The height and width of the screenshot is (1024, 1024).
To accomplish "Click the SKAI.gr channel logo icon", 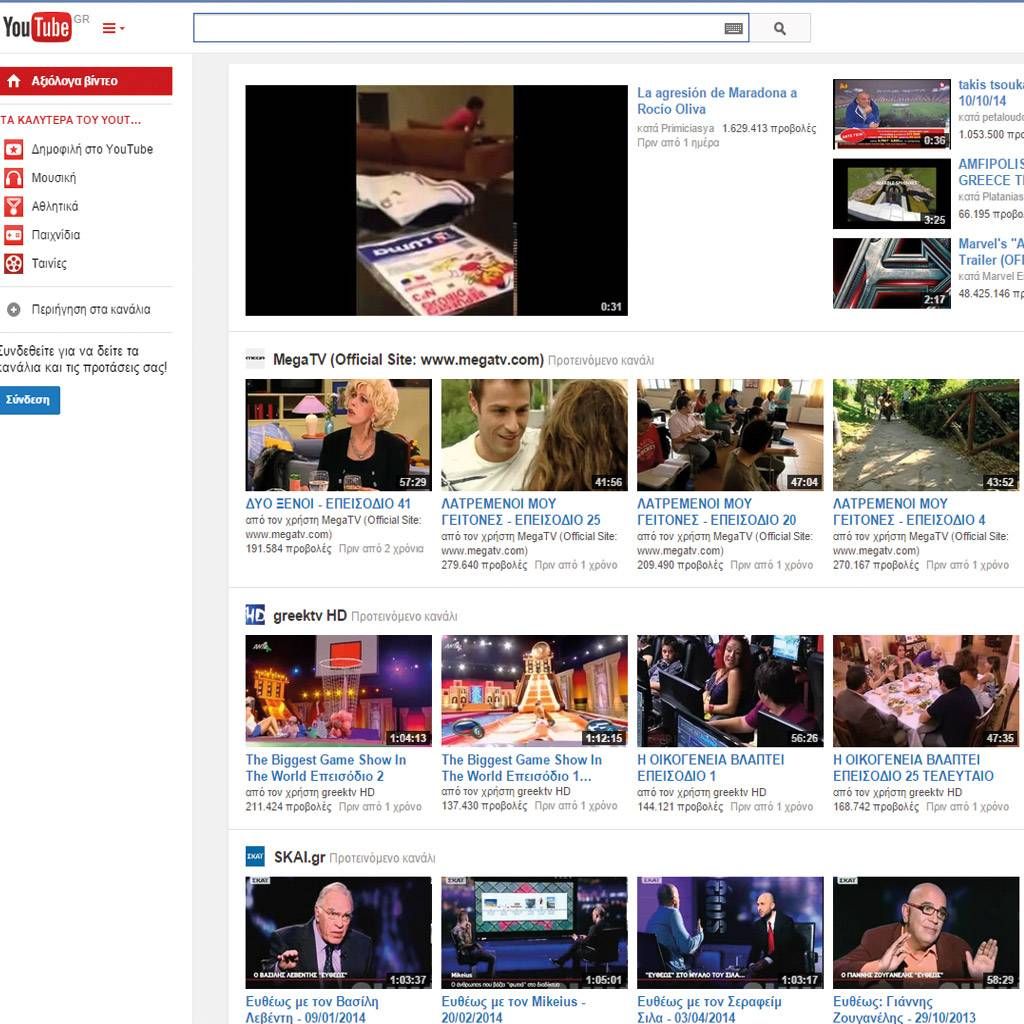I will coord(255,857).
